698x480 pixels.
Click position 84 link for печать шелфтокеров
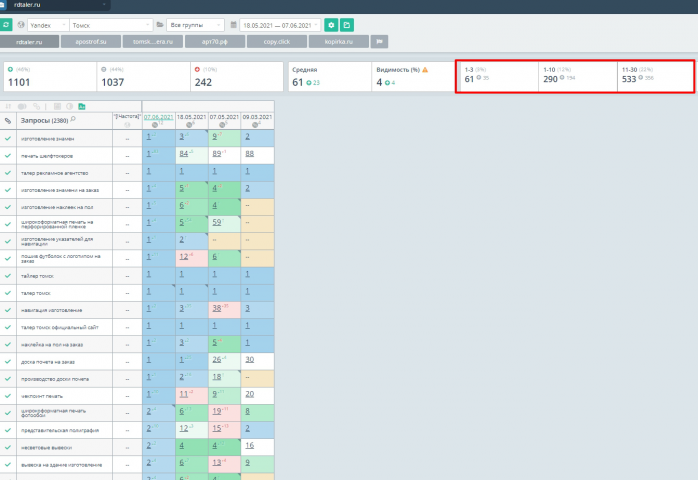(x=184, y=154)
